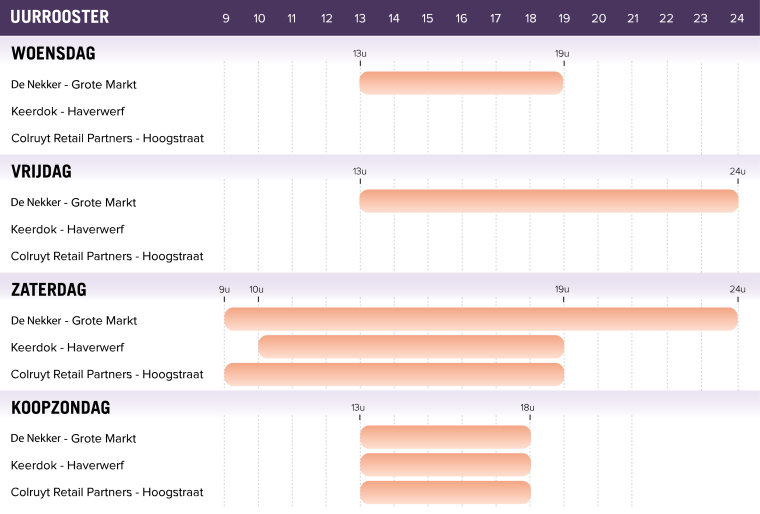Click the 18u marker under Koopzondag
Image resolution: width=760 pixels, height=514 pixels.
click(527, 407)
